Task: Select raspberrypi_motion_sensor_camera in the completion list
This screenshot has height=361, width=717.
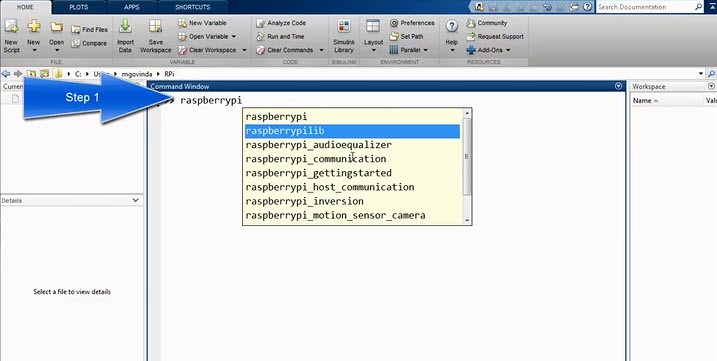Action: coord(352,216)
